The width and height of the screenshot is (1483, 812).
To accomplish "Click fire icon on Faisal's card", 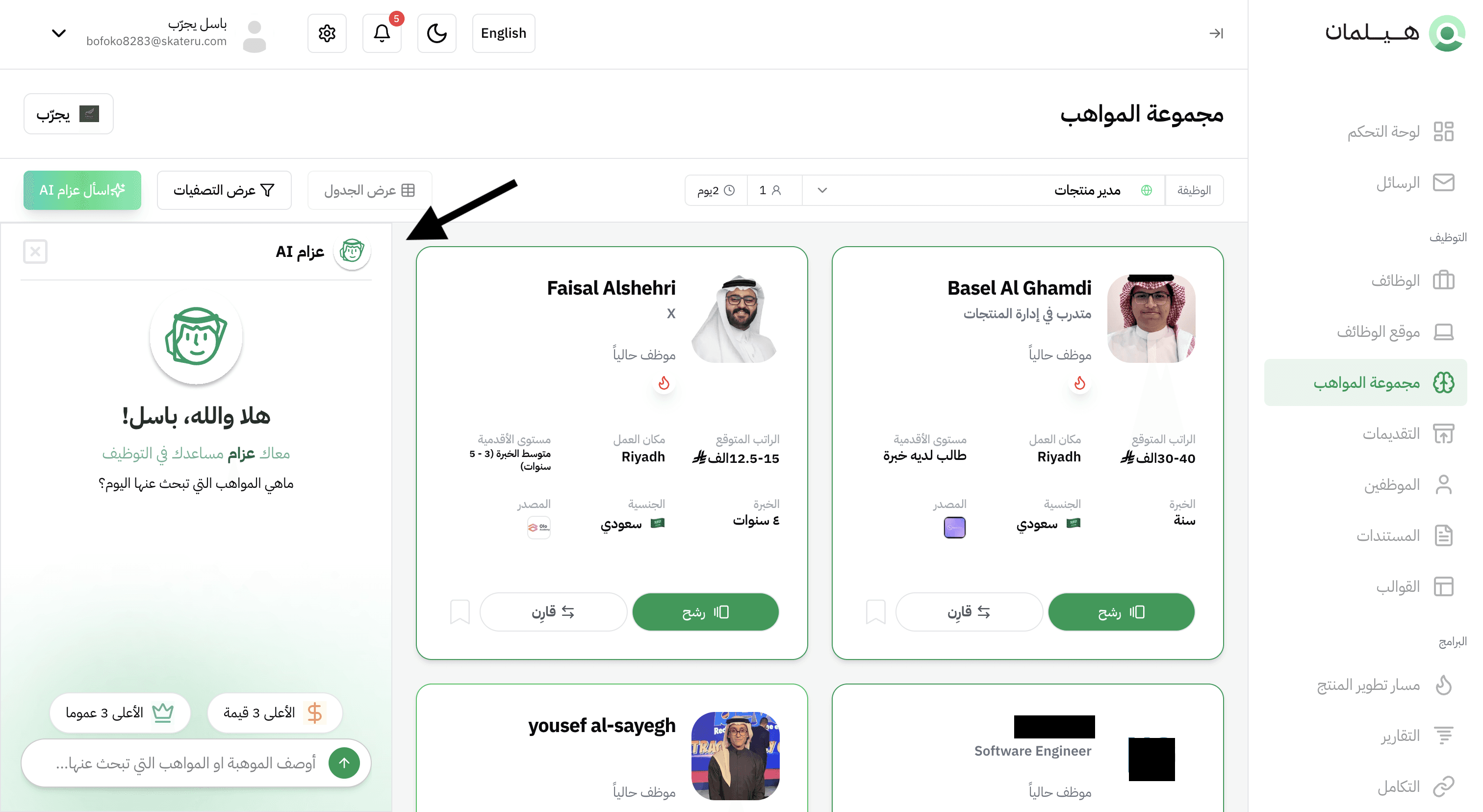I will tap(664, 383).
